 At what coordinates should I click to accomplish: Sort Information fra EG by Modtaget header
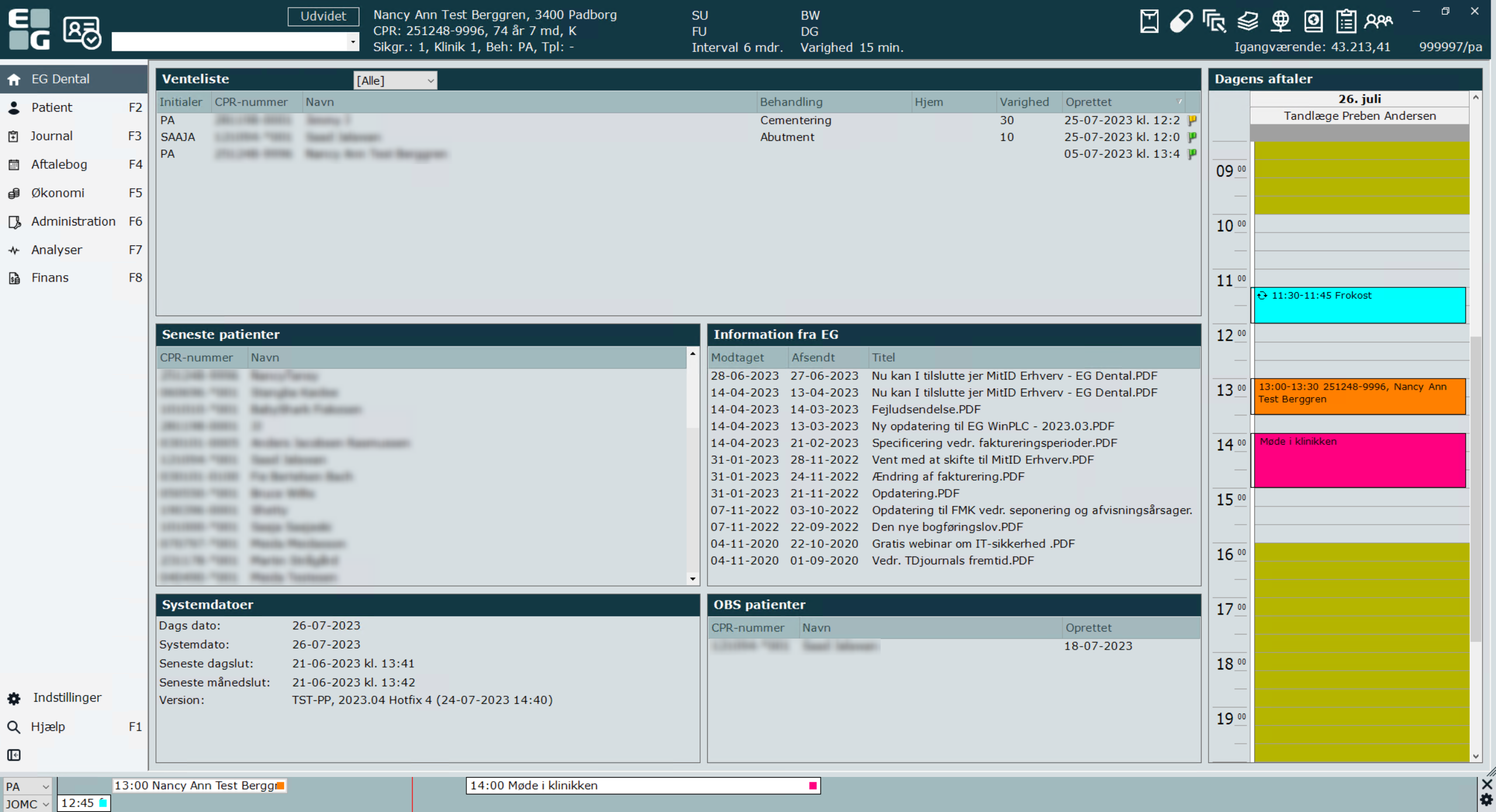coord(747,358)
